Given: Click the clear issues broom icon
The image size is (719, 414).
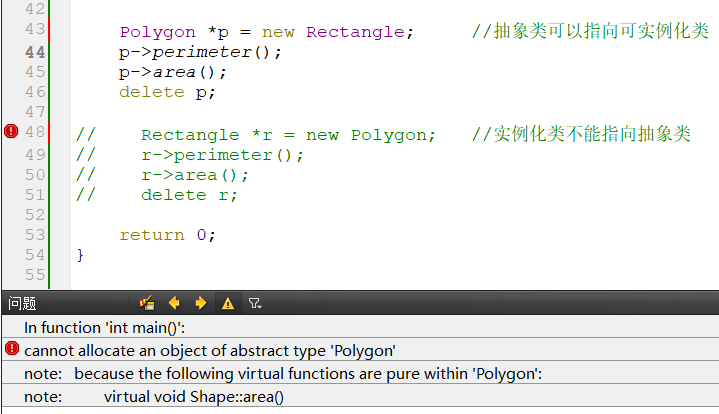Looking at the screenshot, I should click(147, 303).
